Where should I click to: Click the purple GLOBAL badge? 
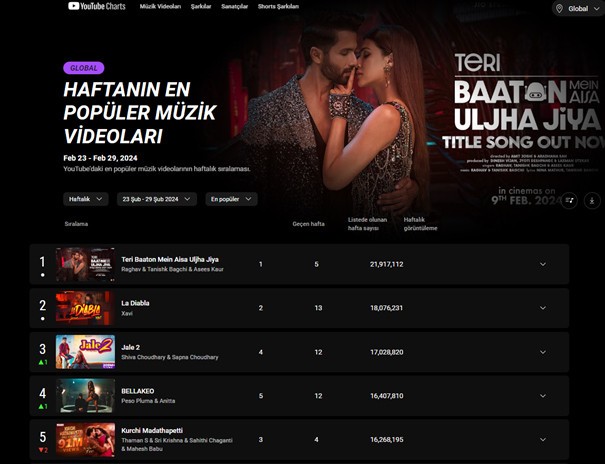[x=84, y=68]
